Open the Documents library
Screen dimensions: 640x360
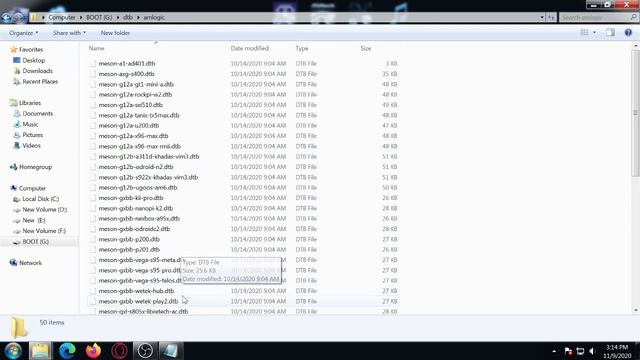click(x=38, y=113)
